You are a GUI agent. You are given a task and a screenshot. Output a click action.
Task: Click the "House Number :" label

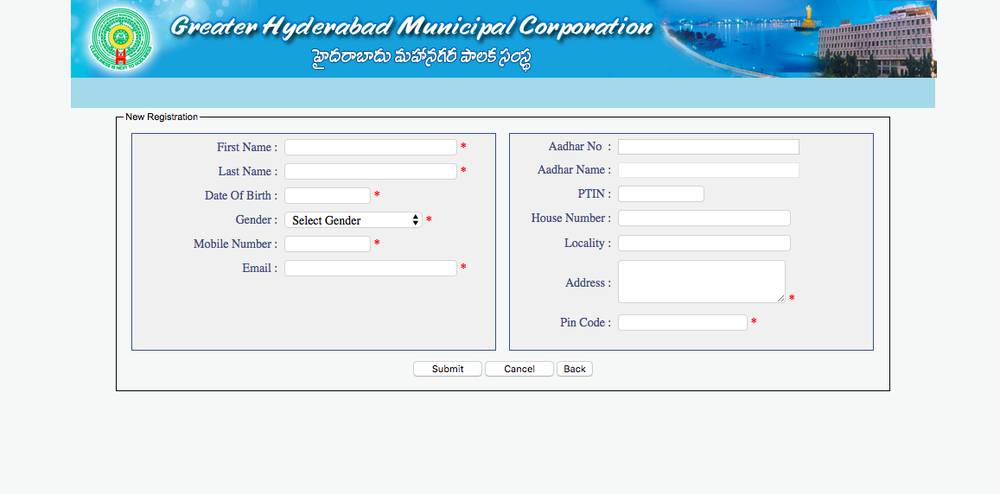pos(571,218)
